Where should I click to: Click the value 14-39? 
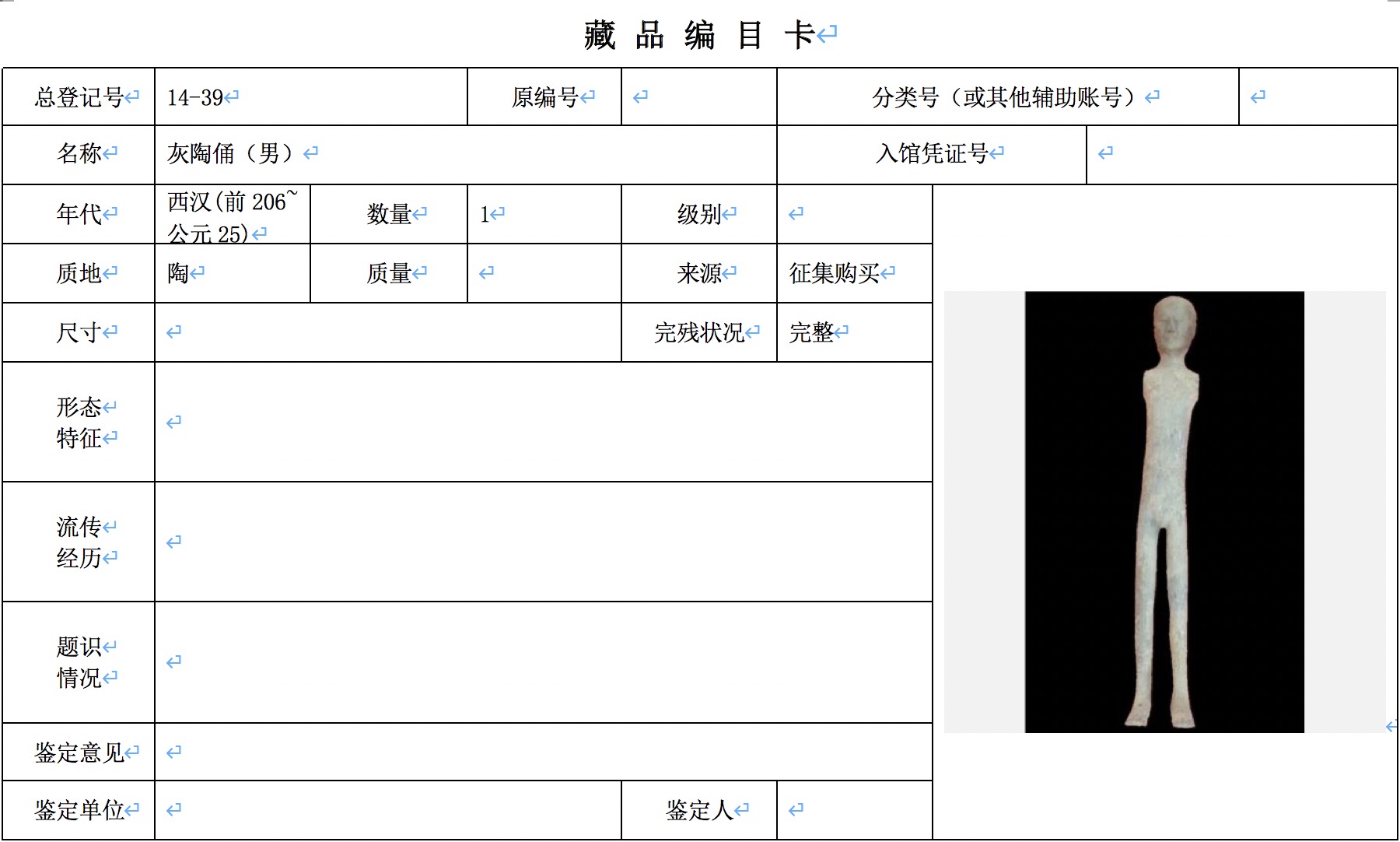[195, 97]
